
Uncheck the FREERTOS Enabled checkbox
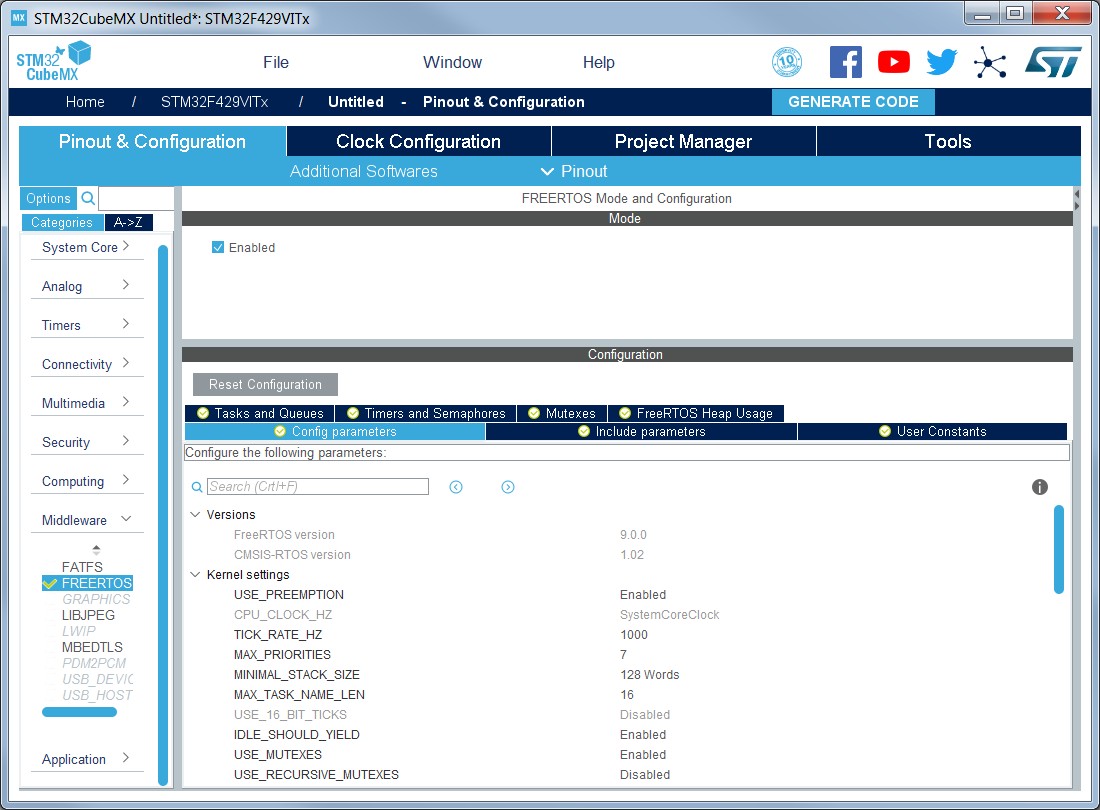218,248
